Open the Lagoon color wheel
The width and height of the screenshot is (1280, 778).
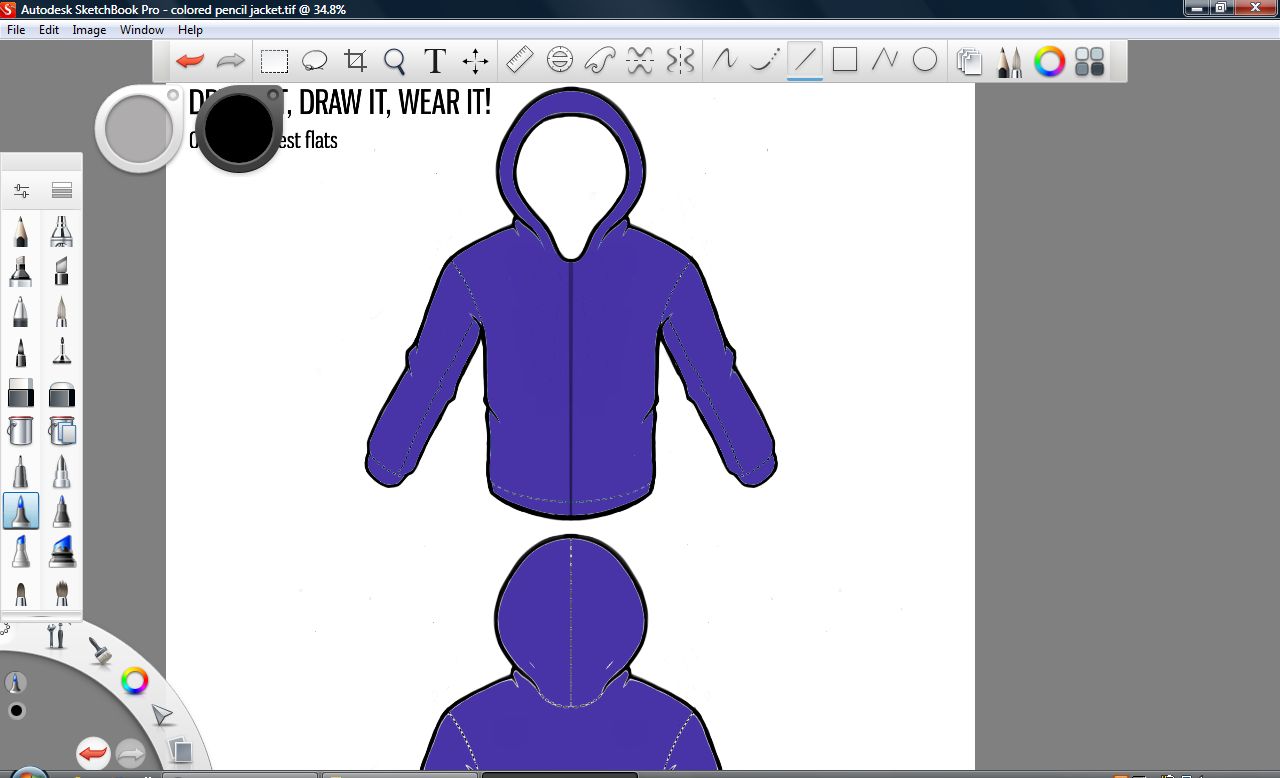click(135, 681)
